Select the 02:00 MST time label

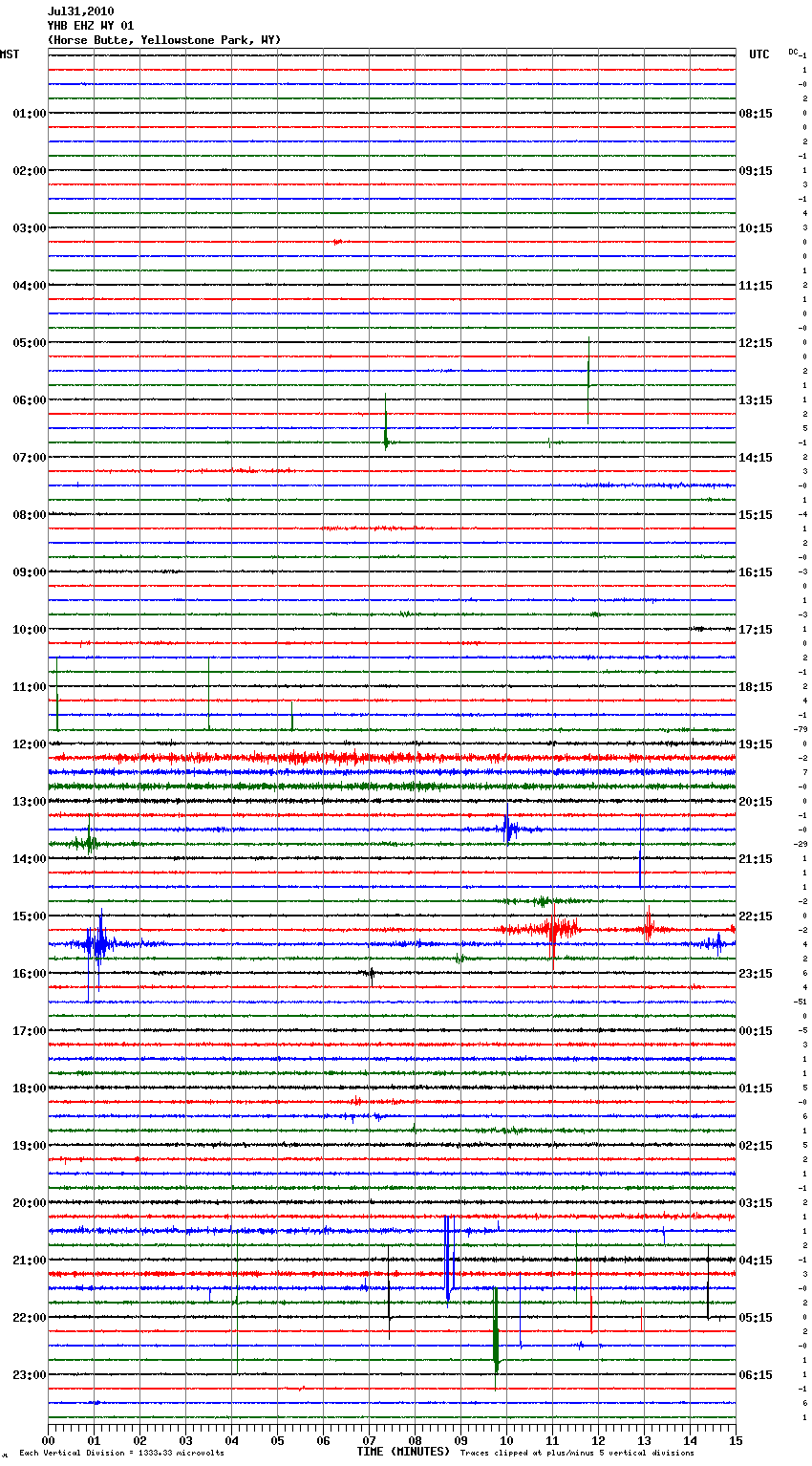[29, 171]
